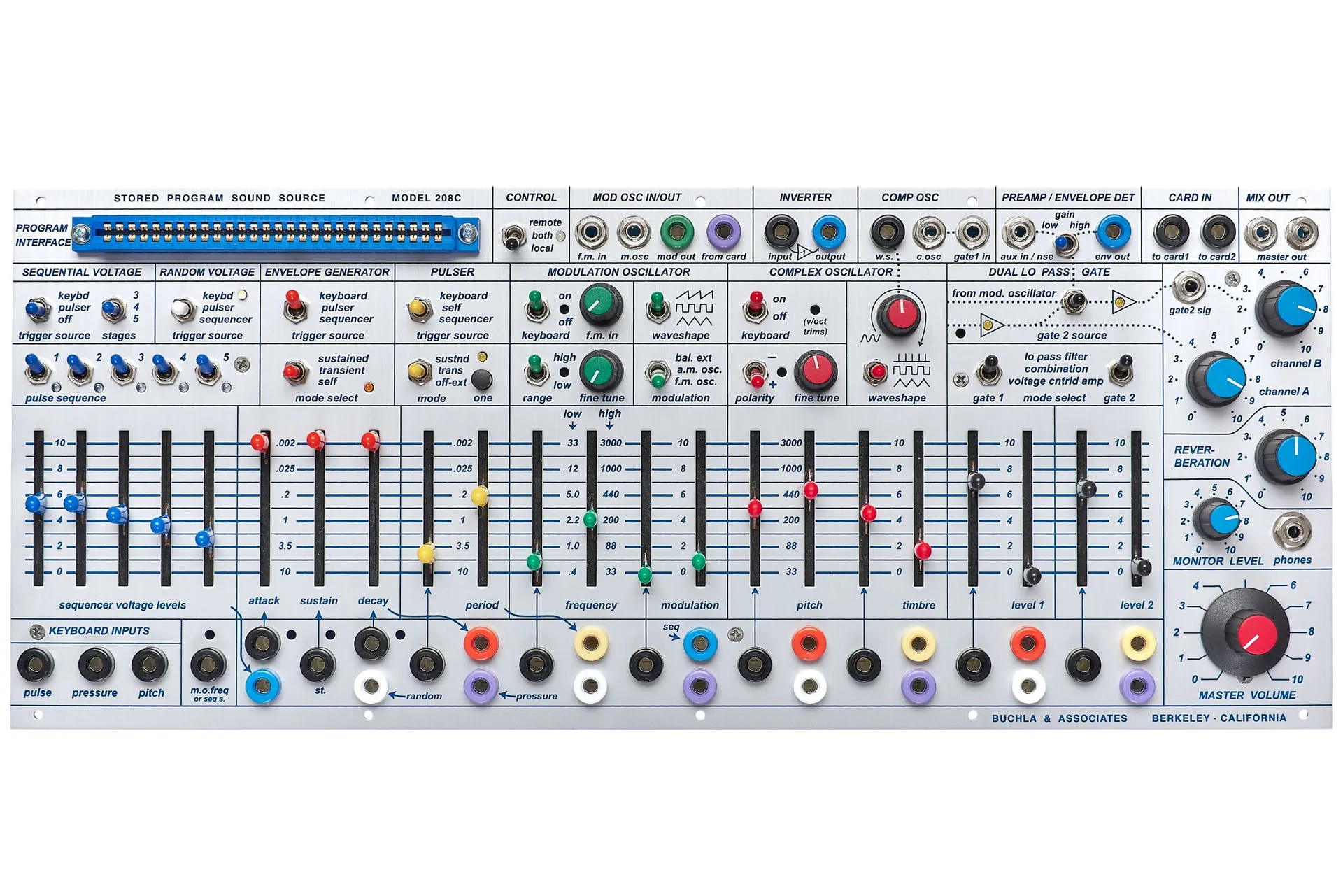
Task: Click the f.m. in jack
Action: [x=592, y=232]
